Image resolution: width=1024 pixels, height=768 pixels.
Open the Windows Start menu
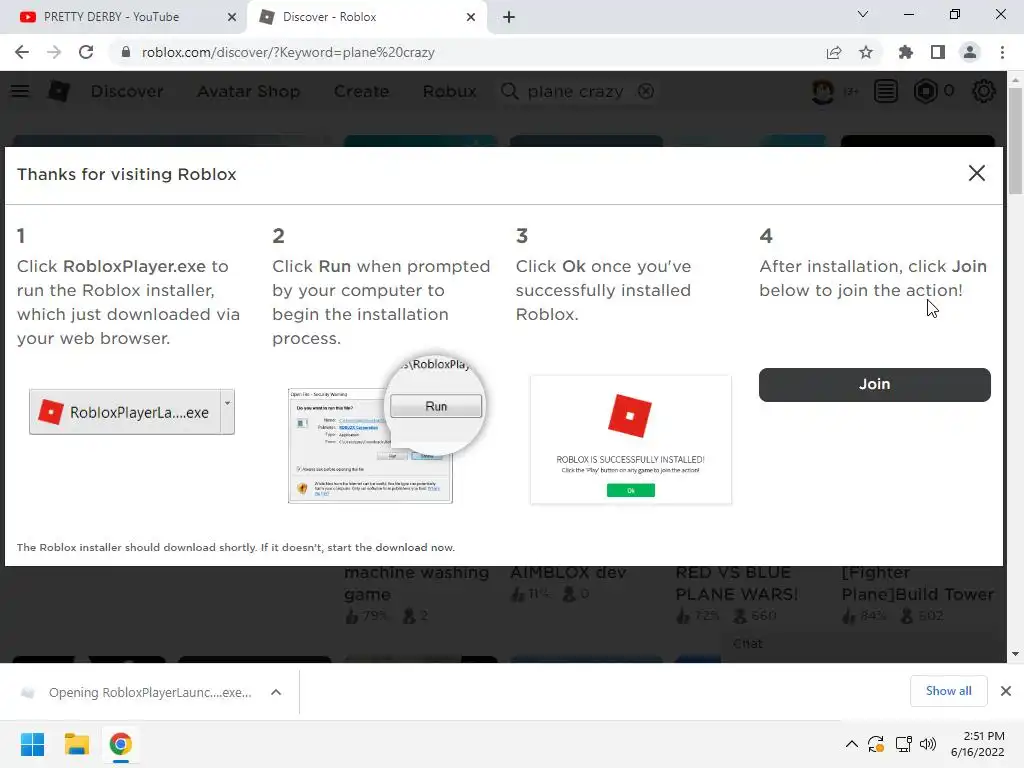[32, 744]
